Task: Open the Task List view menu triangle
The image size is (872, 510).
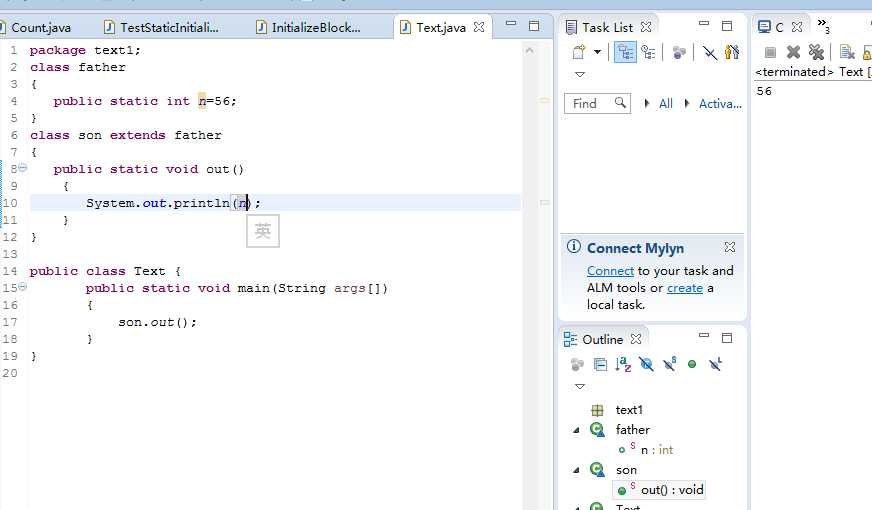Action: (580, 74)
